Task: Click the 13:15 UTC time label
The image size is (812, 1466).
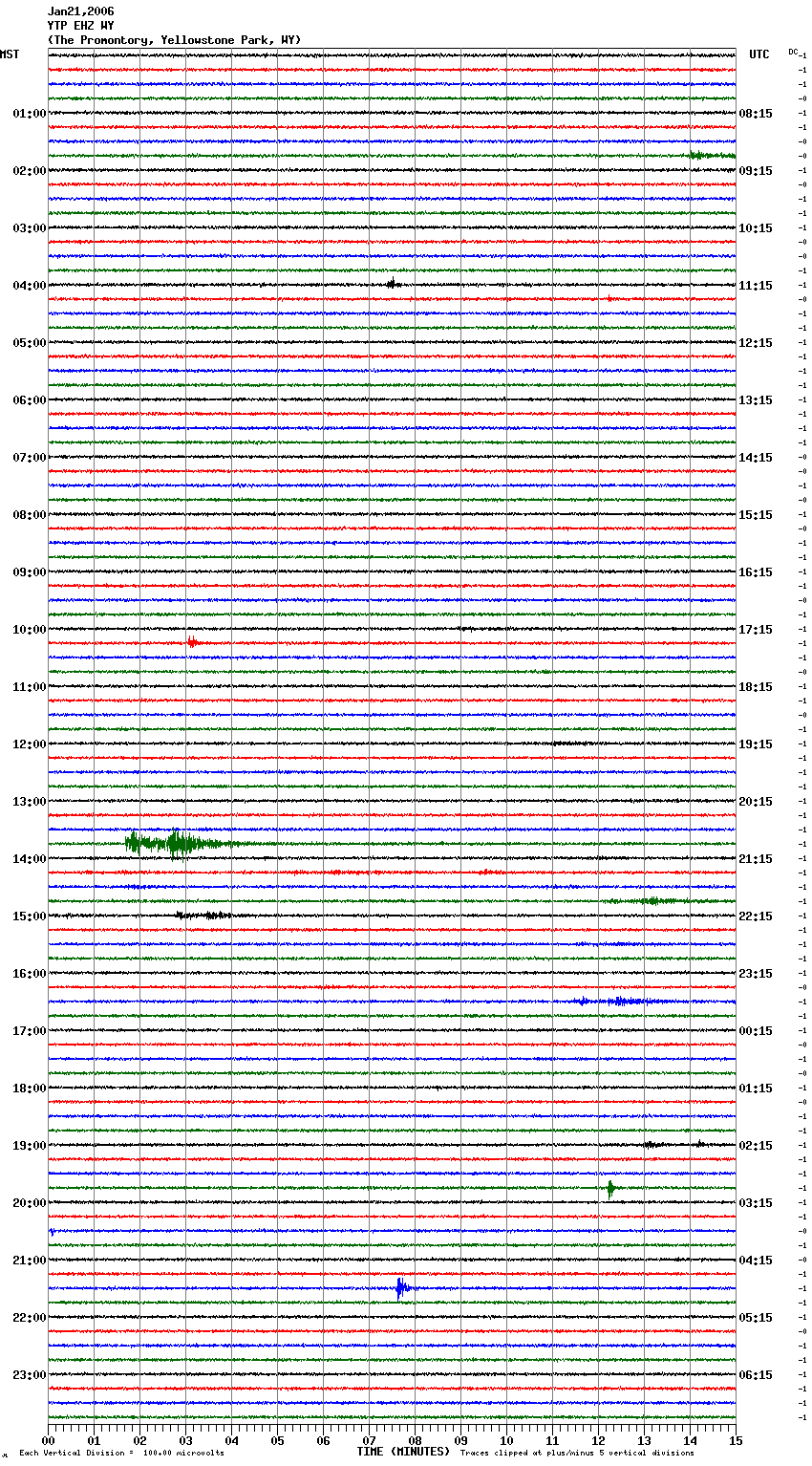Action: coord(756,400)
